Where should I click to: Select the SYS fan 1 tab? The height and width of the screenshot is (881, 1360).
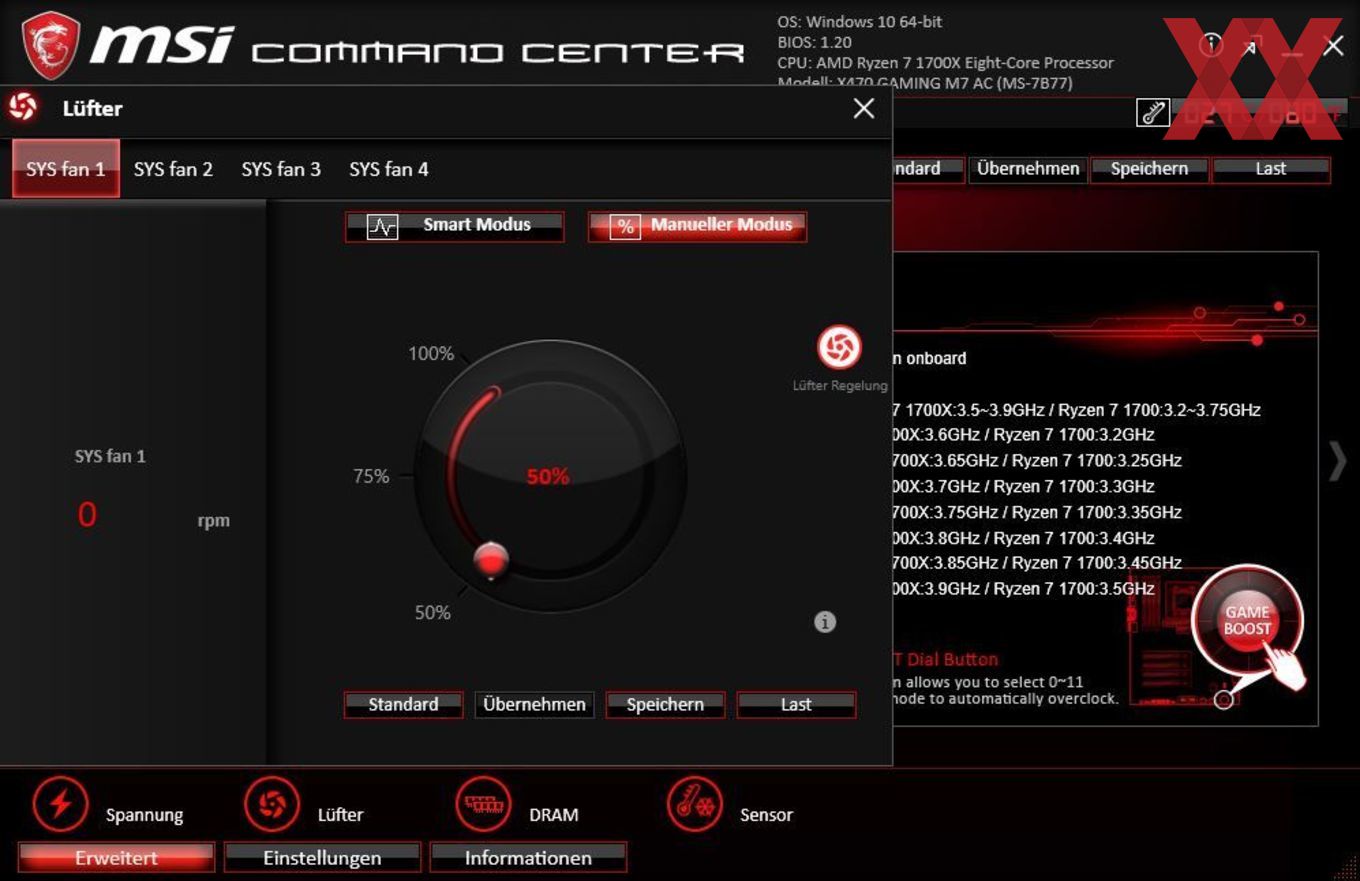click(66, 169)
